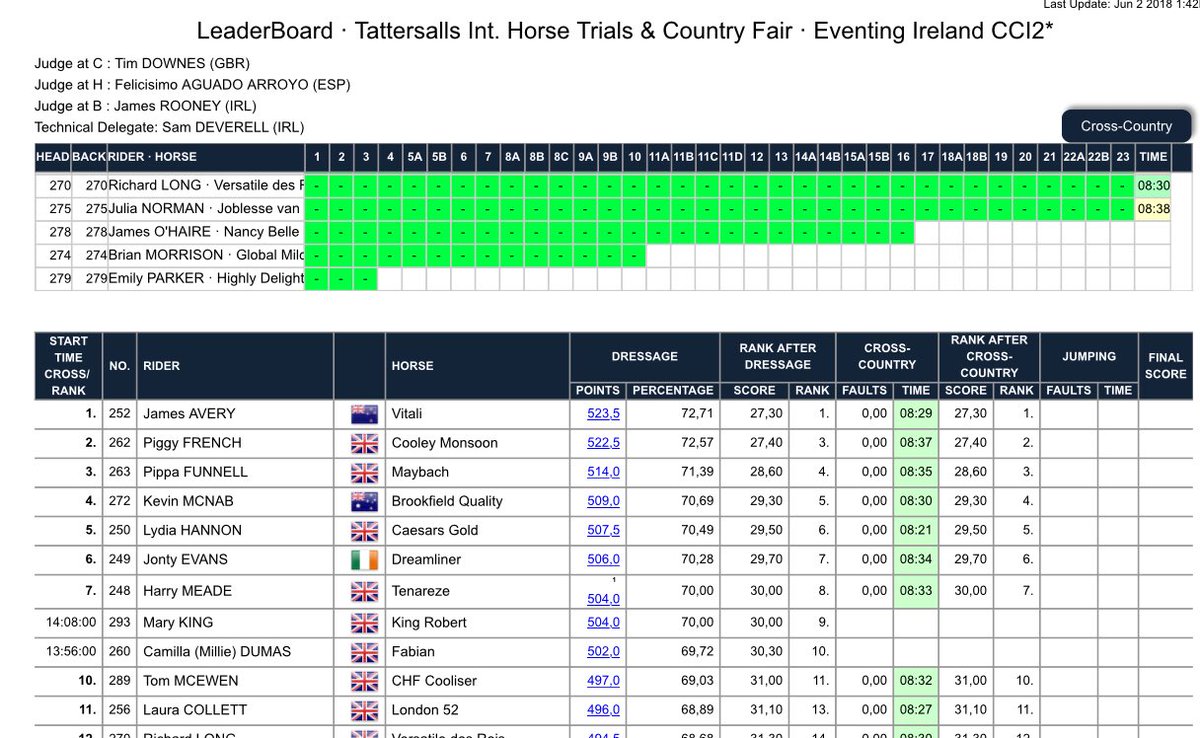The height and width of the screenshot is (738, 1200).
Task: Open dressage points link 522,5
Action: click(603, 442)
